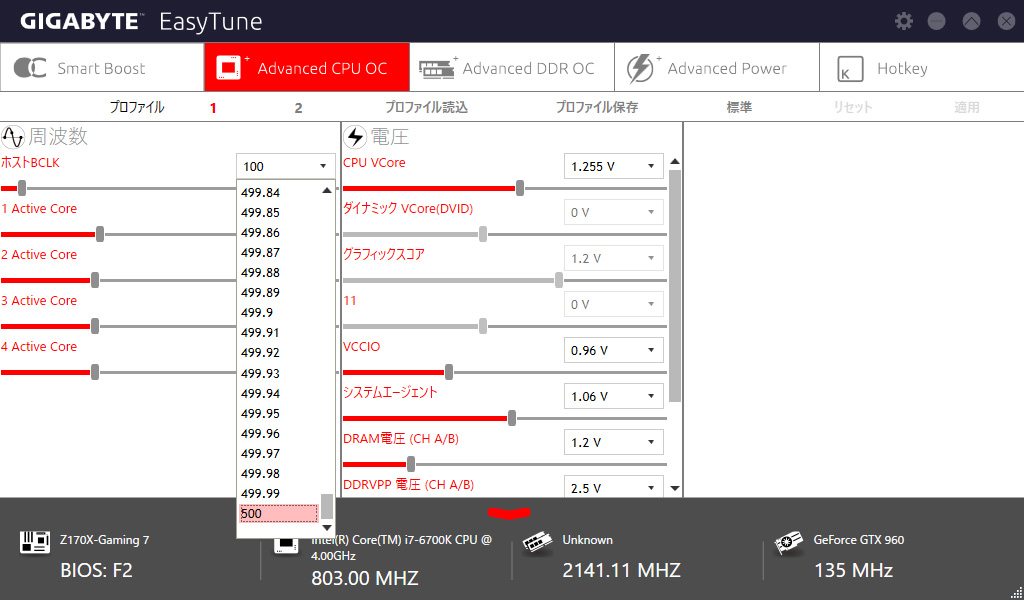1024x600 pixels.
Task: Open the Advanced DDR OC tab
Action: (x=512, y=68)
